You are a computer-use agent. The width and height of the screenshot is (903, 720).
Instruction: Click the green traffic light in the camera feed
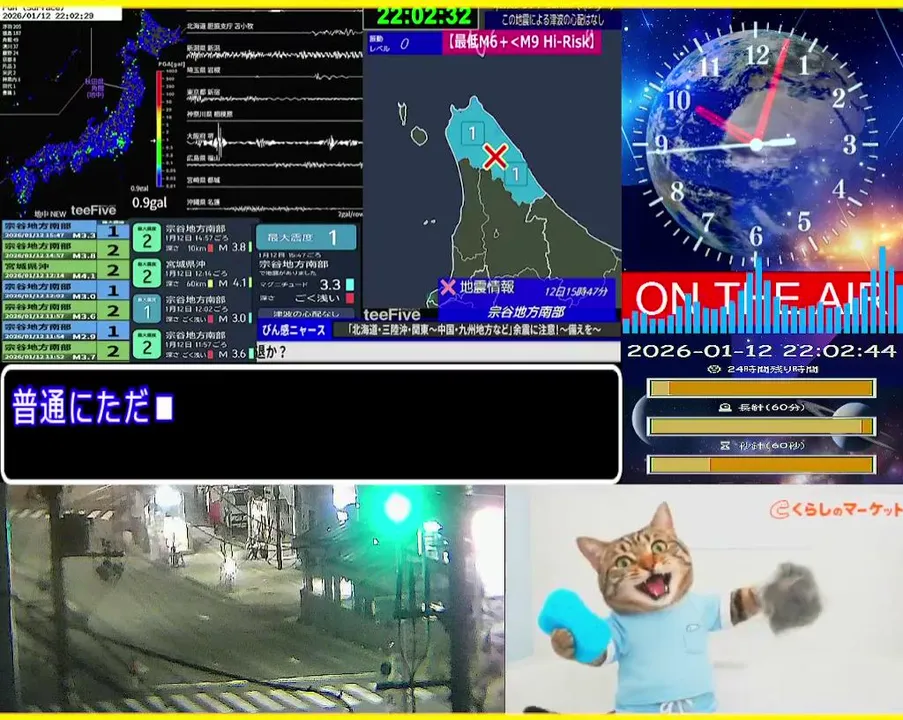click(398, 507)
